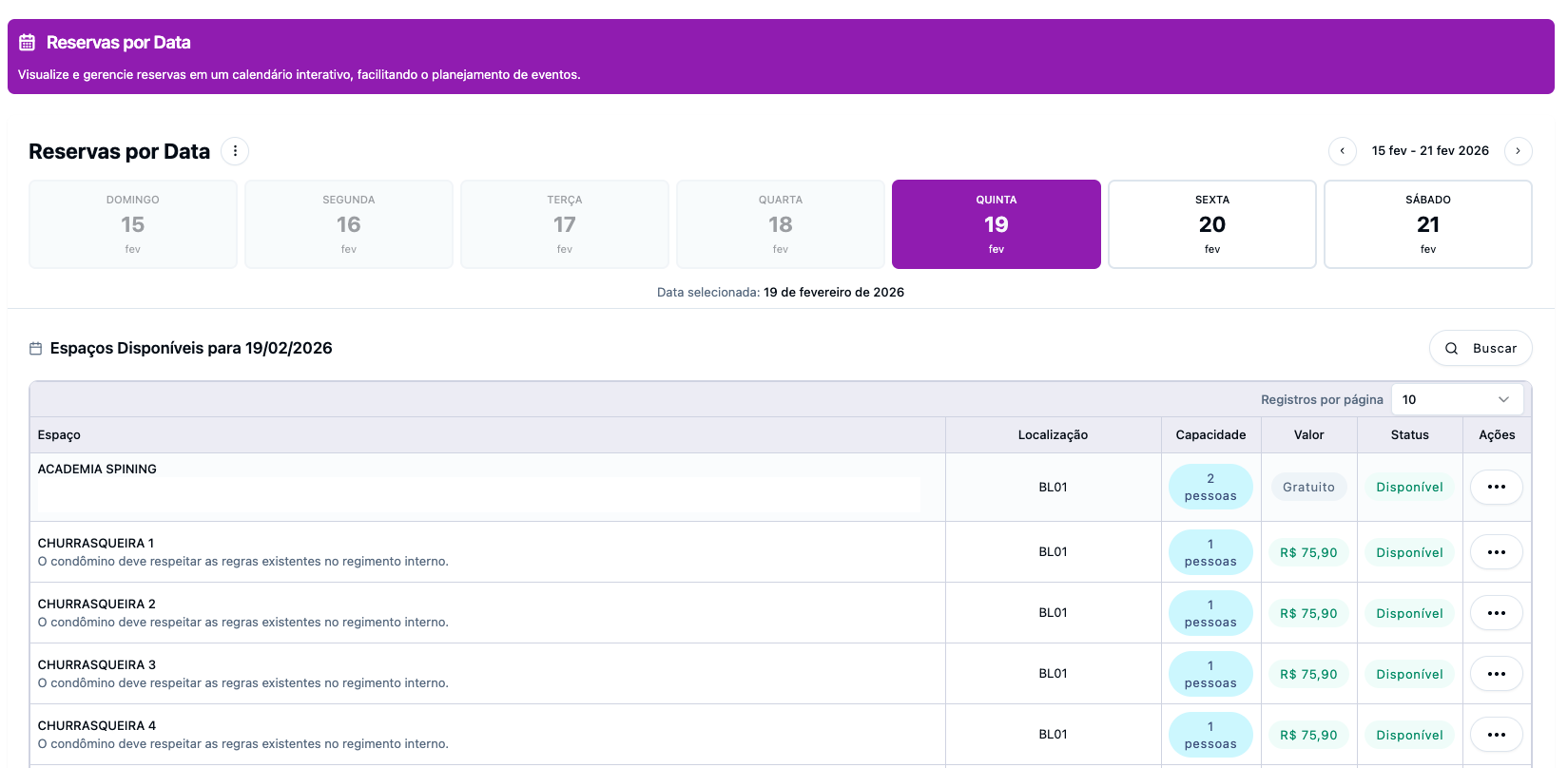This screenshot has height=768, width=1568.
Task: Open the options menu beside Reservas por Data
Action: click(235, 151)
